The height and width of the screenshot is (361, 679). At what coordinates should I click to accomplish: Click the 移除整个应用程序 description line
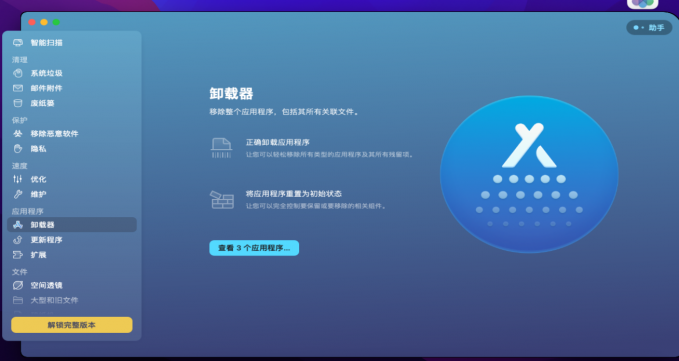tap(285, 112)
